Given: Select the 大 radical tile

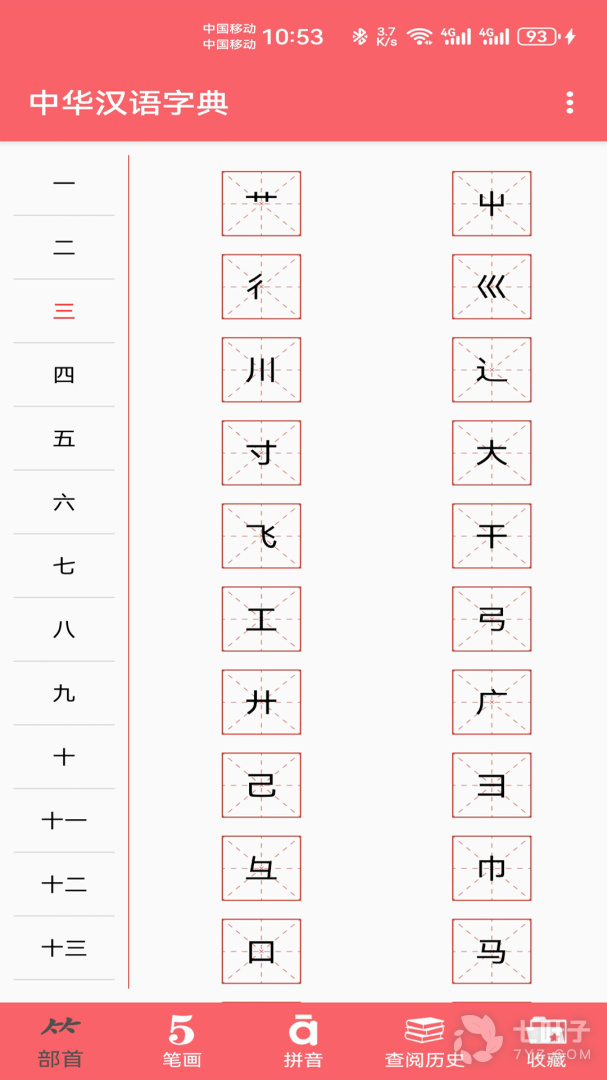Looking at the screenshot, I should pyautogui.click(x=492, y=453).
